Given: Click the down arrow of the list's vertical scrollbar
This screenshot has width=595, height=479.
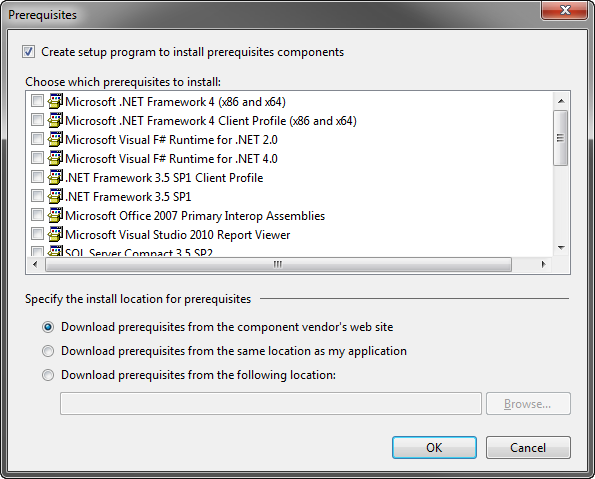Looking at the screenshot, I should [561, 248].
